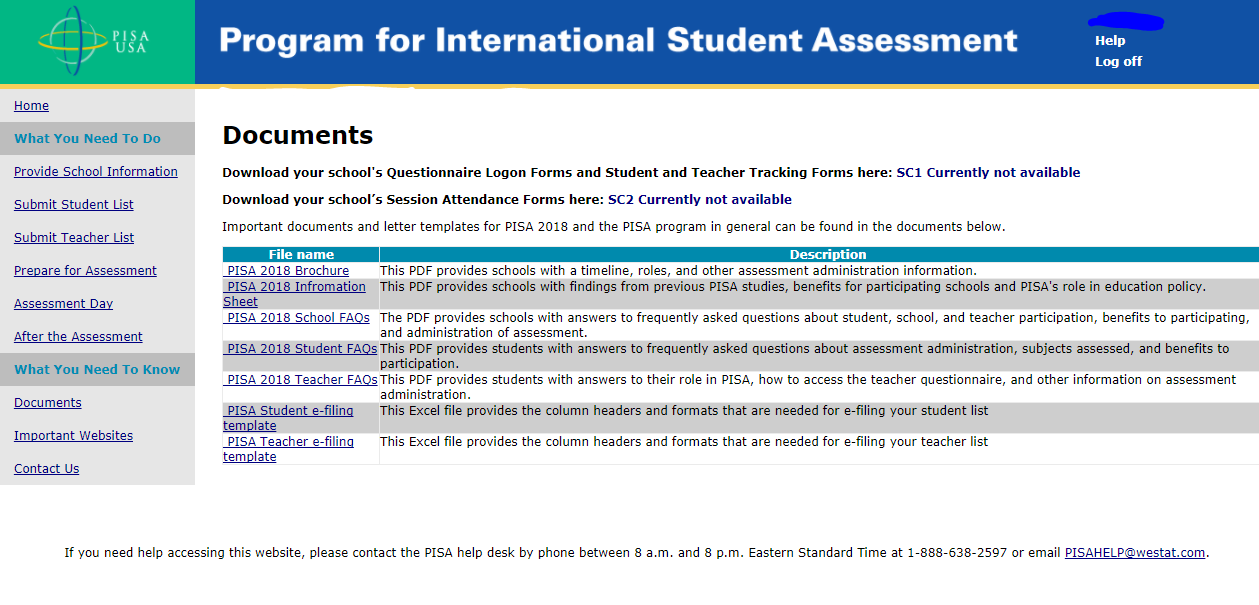Viewport: 1259px width, 605px height.
Task: Click description about findings from previous PISA studies
Action: coord(793,287)
